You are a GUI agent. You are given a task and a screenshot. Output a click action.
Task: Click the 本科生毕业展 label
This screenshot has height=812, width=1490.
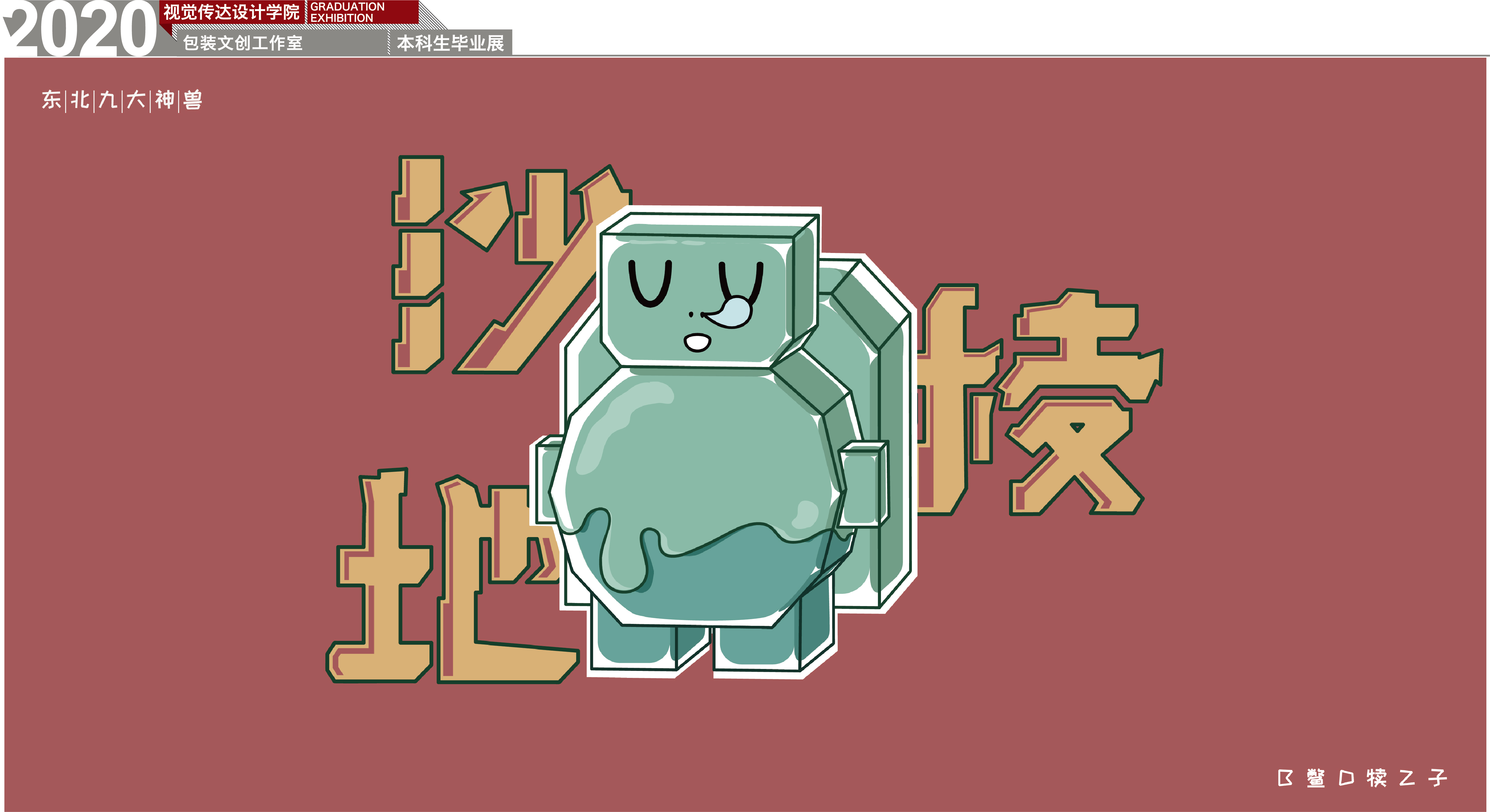450,43
